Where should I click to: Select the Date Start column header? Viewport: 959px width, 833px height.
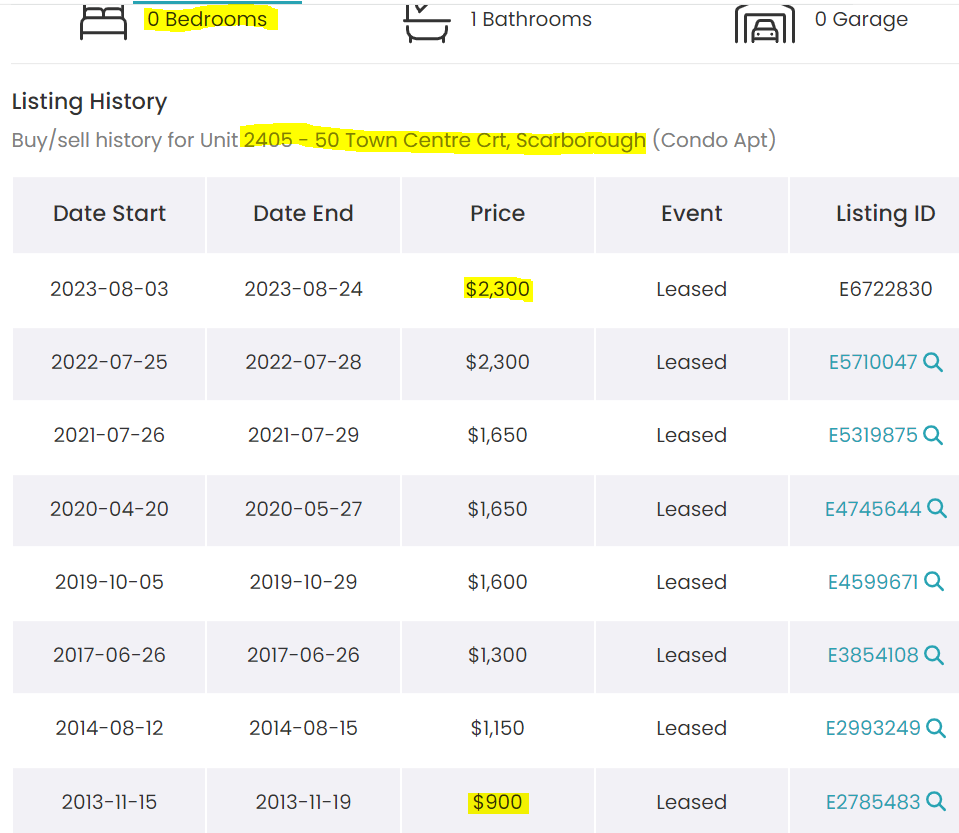(x=109, y=213)
